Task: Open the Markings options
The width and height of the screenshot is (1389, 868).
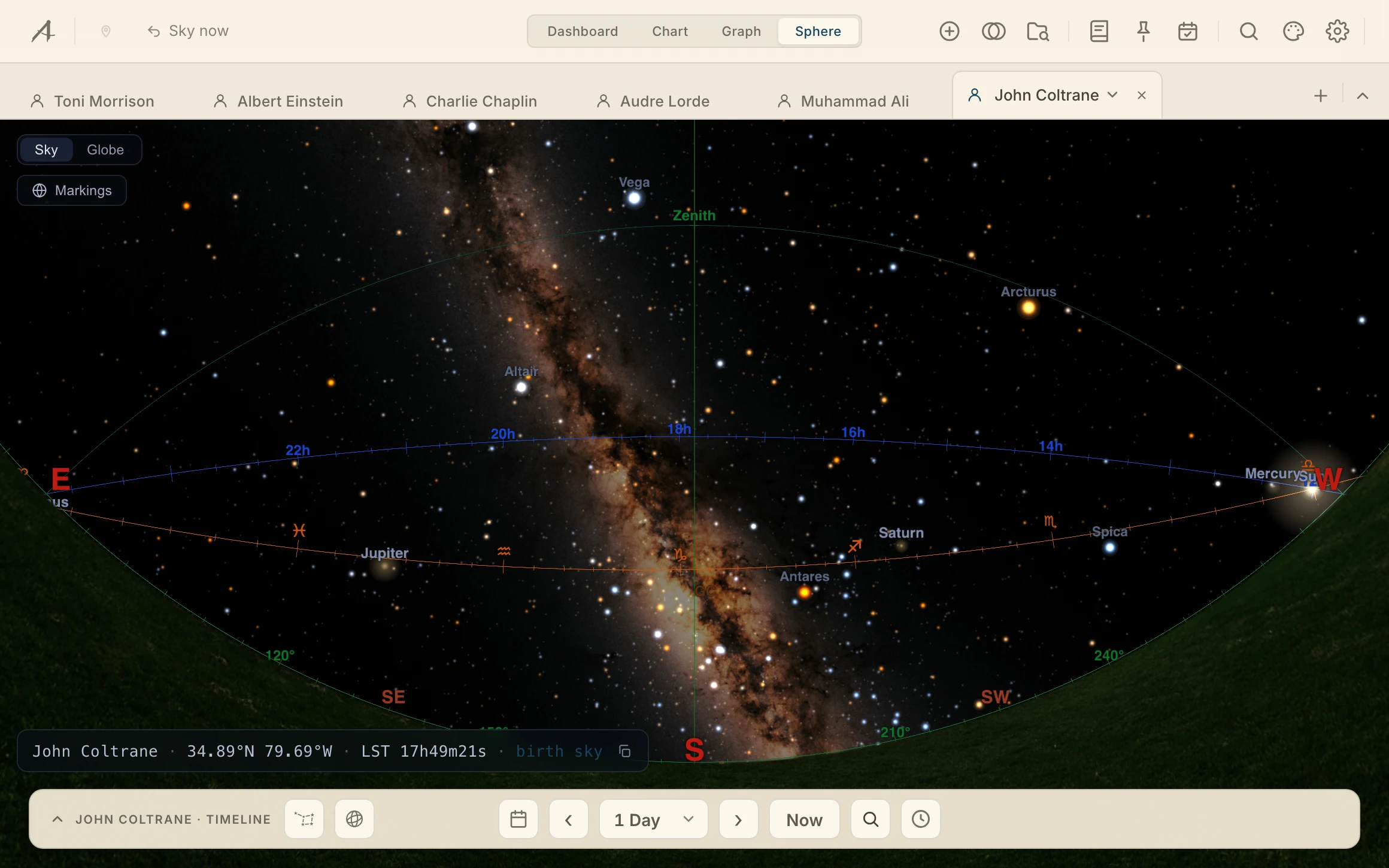Action: point(72,190)
